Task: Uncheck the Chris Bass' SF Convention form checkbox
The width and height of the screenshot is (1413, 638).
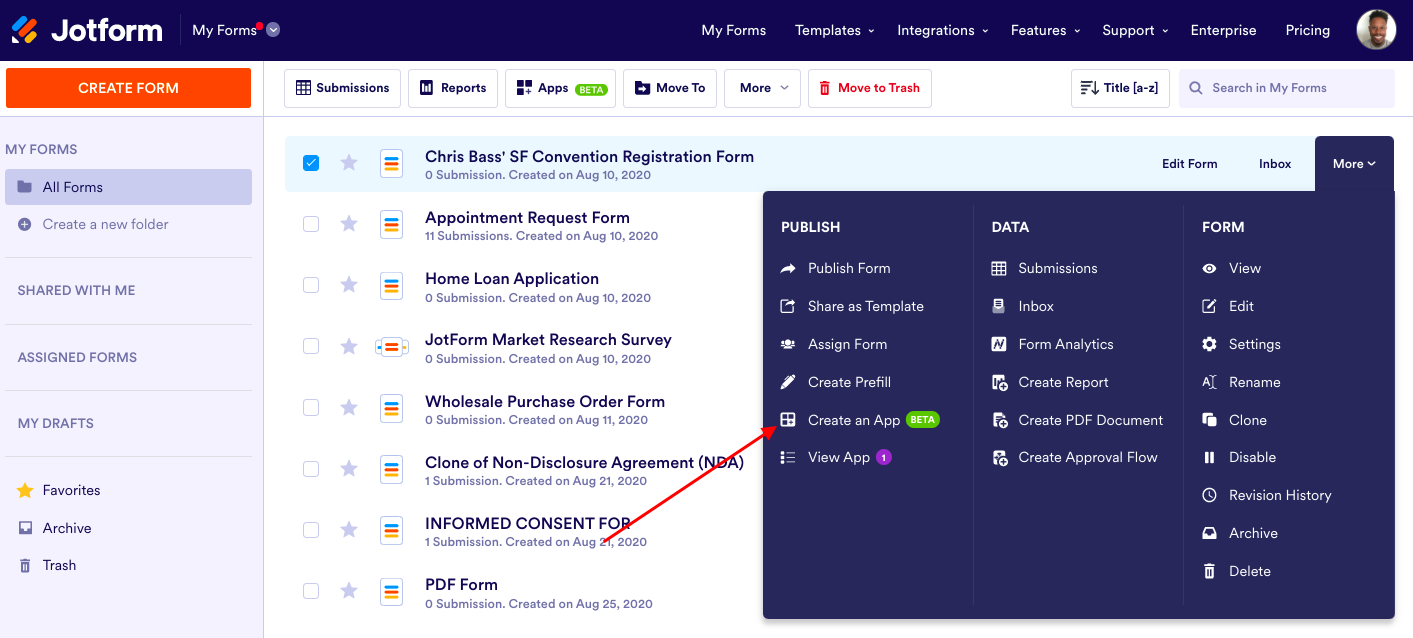Action: point(311,163)
